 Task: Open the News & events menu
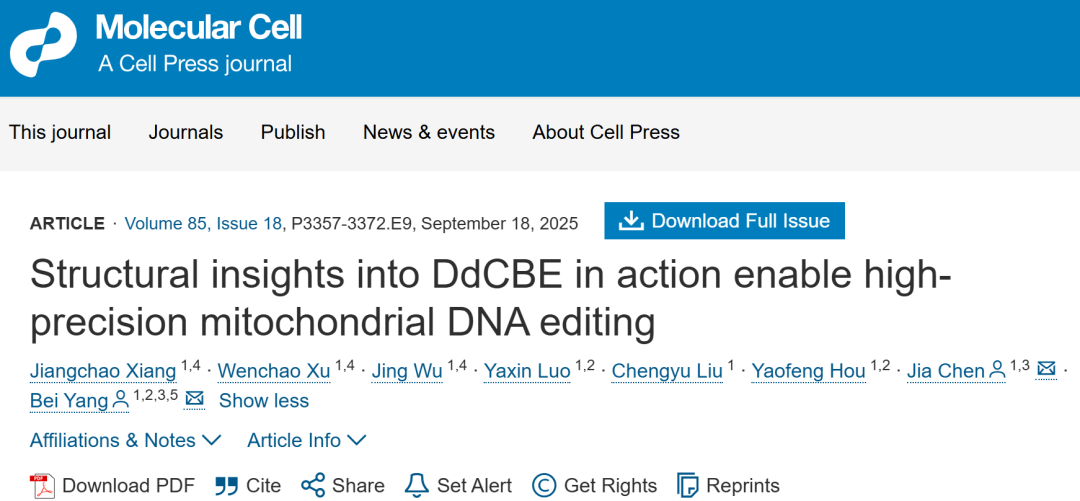(x=429, y=132)
